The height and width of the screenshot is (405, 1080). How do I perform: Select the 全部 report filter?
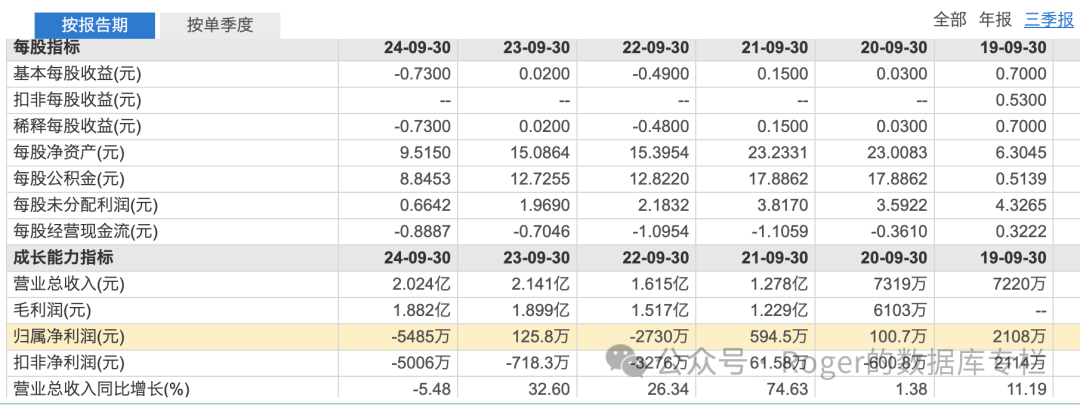click(x=949, y=19)
